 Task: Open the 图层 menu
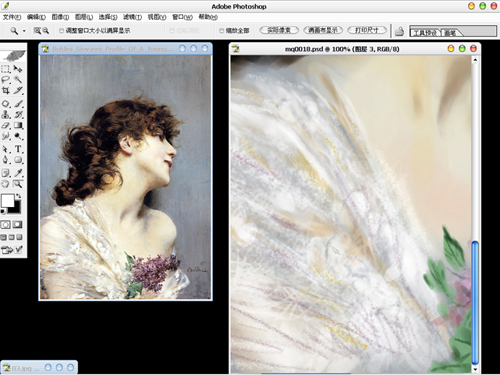pyautogui.click(x=84, y=17)
